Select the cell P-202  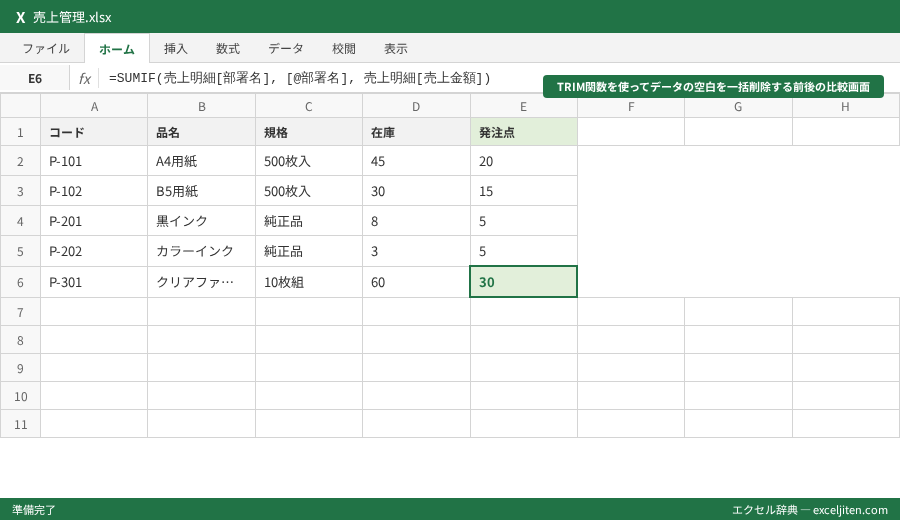pyautogui.click(x=94, y=251)
